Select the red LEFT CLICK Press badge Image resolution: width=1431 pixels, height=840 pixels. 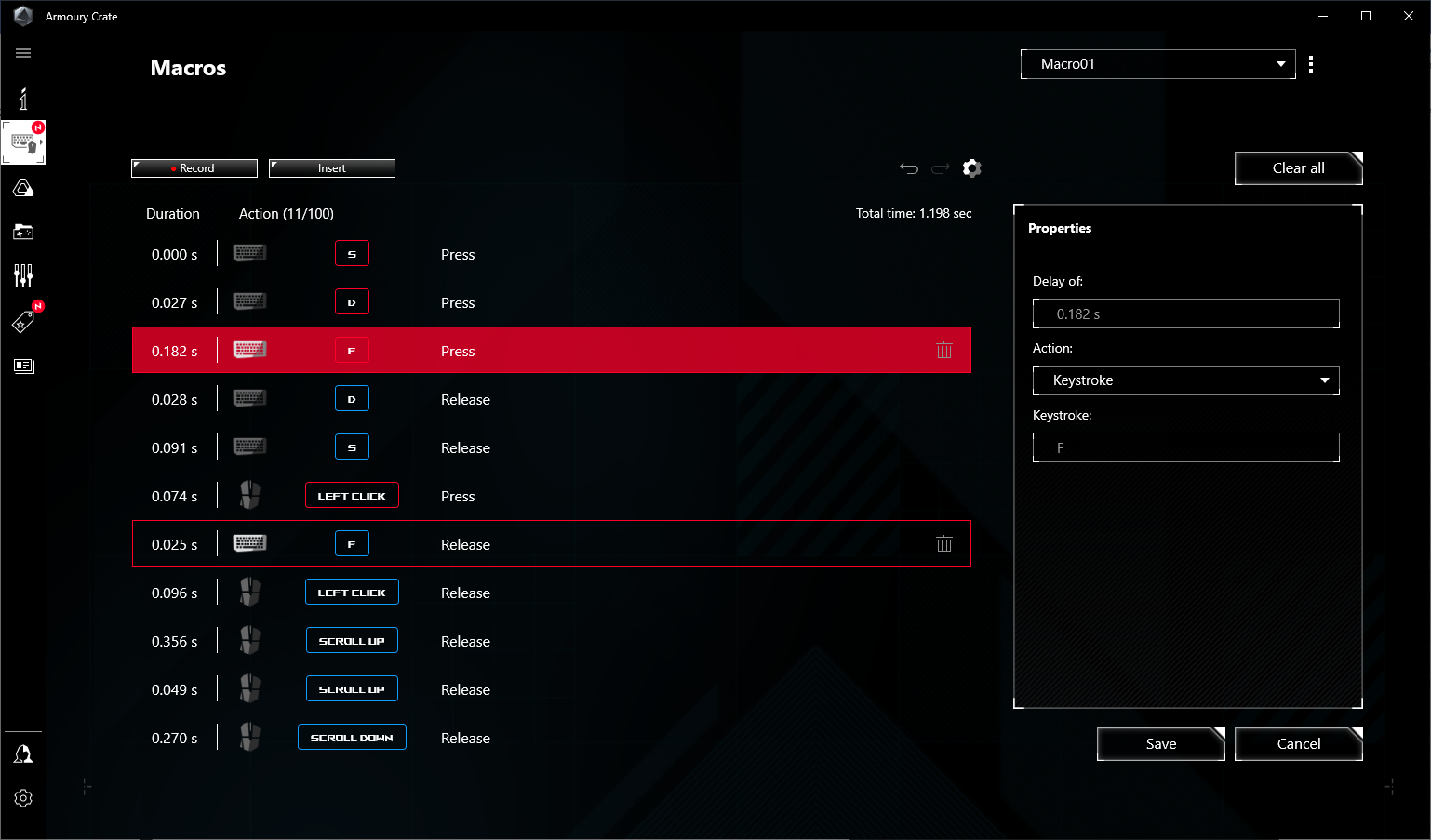tap(352, 495)
